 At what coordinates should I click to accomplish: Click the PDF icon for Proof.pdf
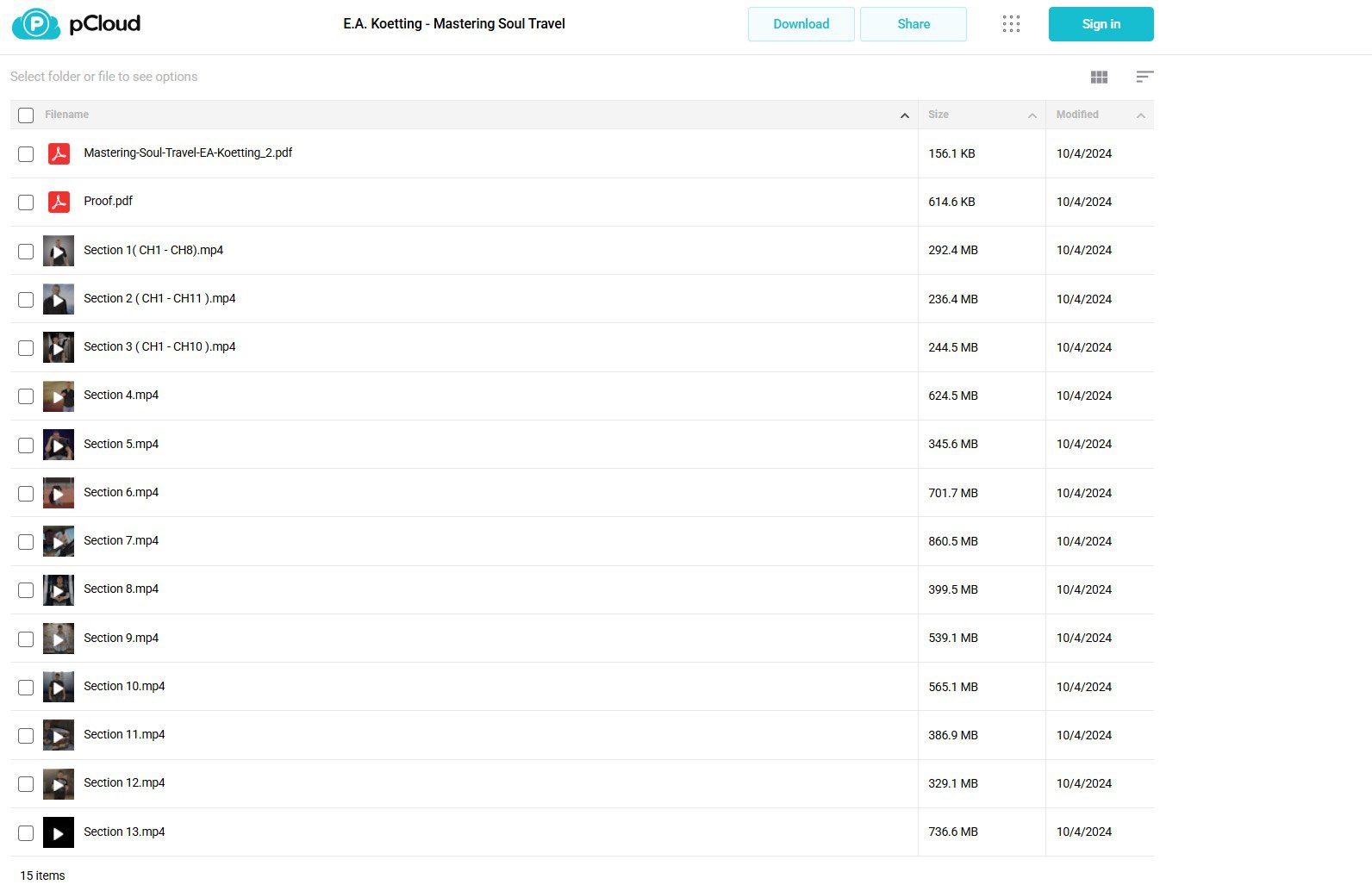(x=59, y=202)
